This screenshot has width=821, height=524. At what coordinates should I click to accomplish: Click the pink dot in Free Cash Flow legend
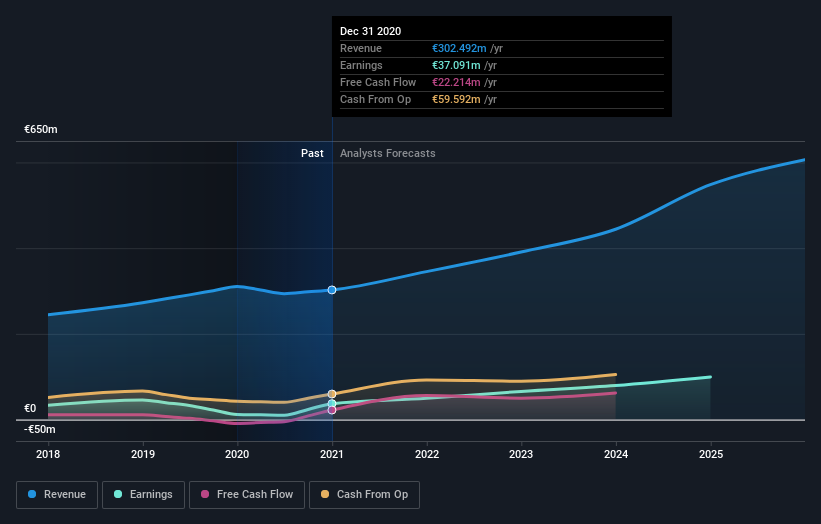coord(205,494)
